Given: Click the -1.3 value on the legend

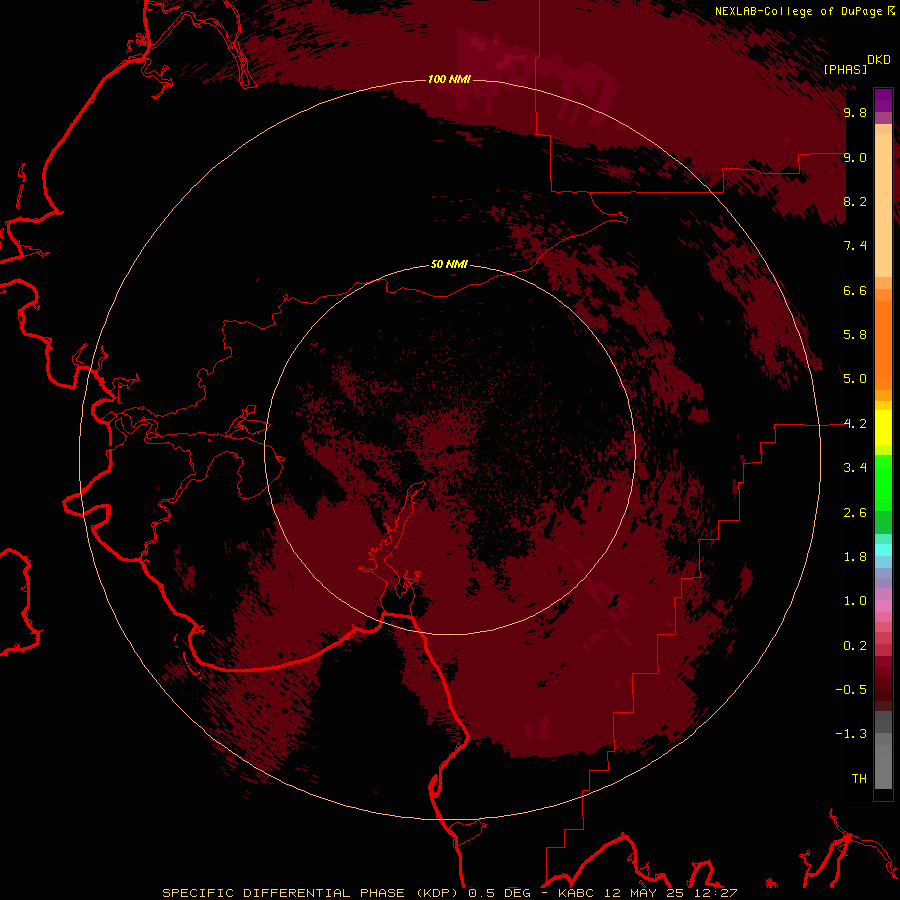Looking at the screenshot, I should [851, 734].
